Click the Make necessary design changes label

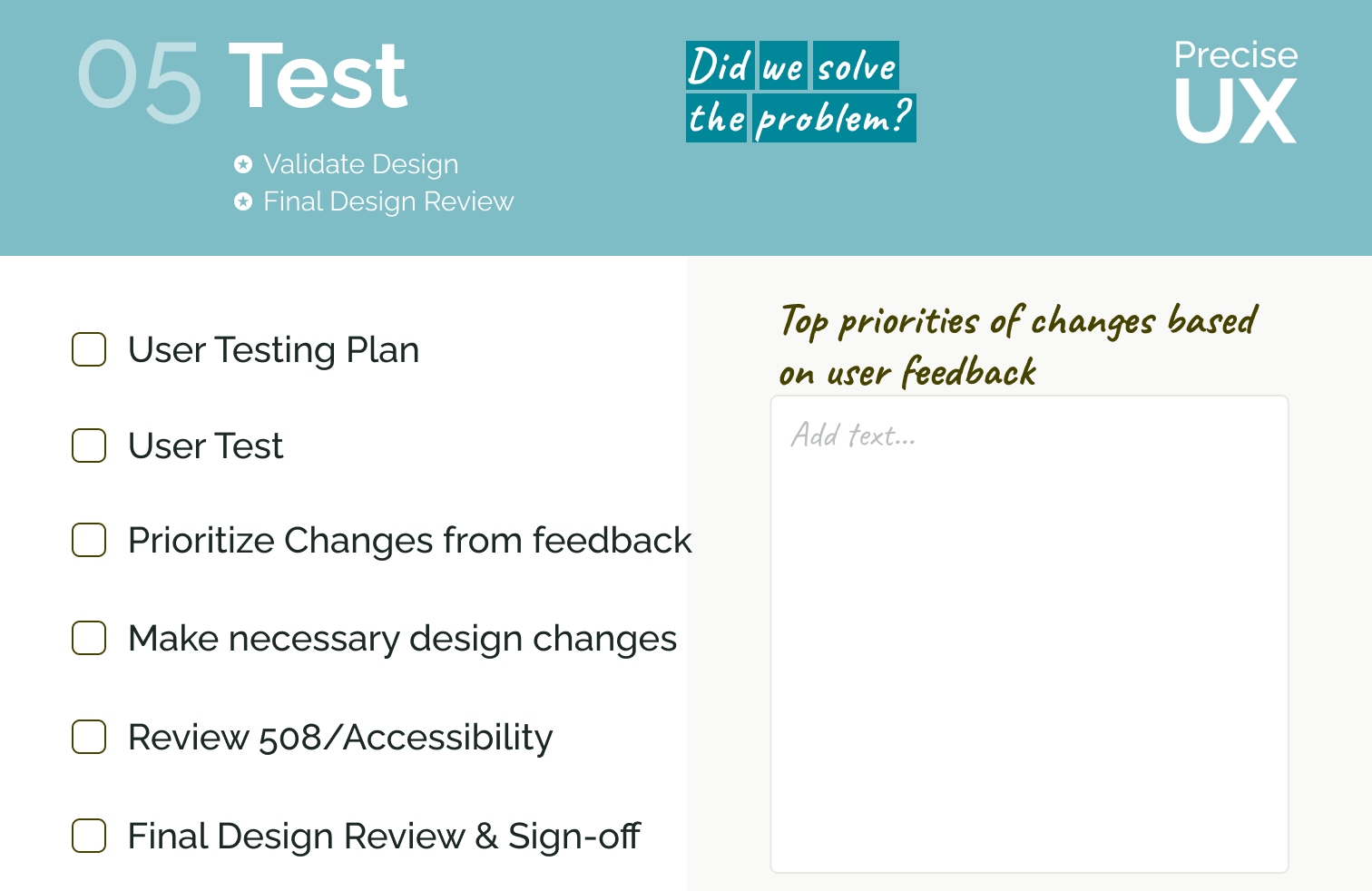[402, 639]
